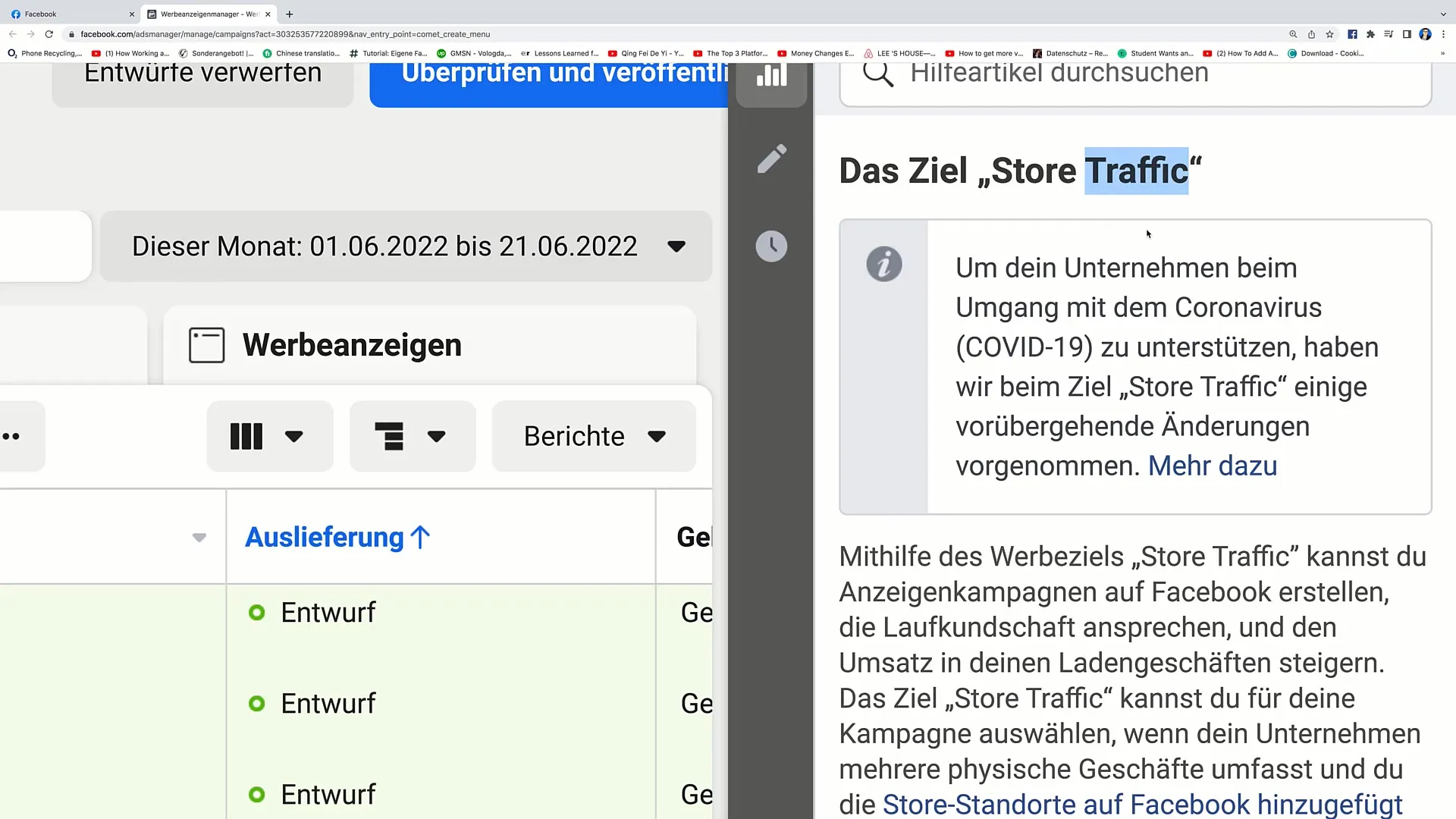Open the browser zoom magnifier icon

[x=1293, y=34]
